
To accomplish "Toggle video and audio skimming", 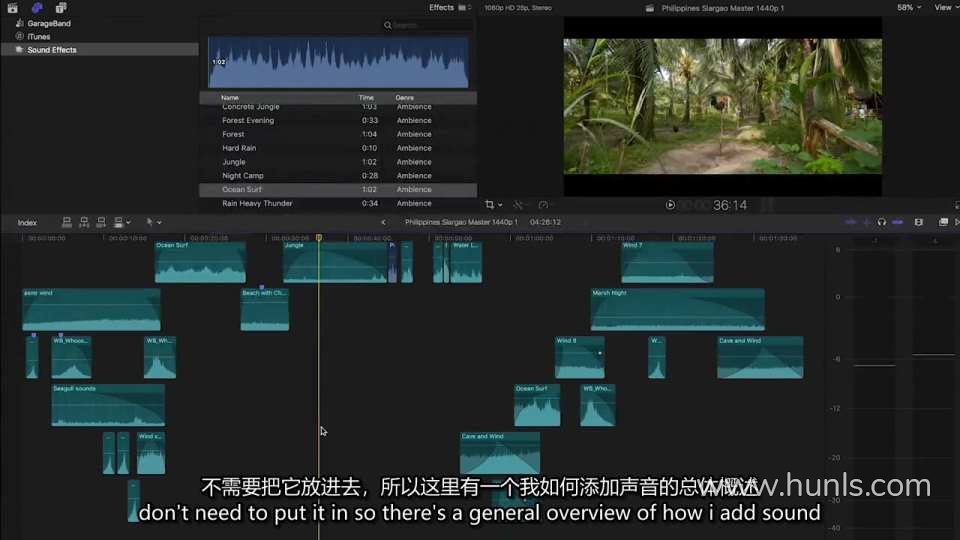I will pos(850,222).
